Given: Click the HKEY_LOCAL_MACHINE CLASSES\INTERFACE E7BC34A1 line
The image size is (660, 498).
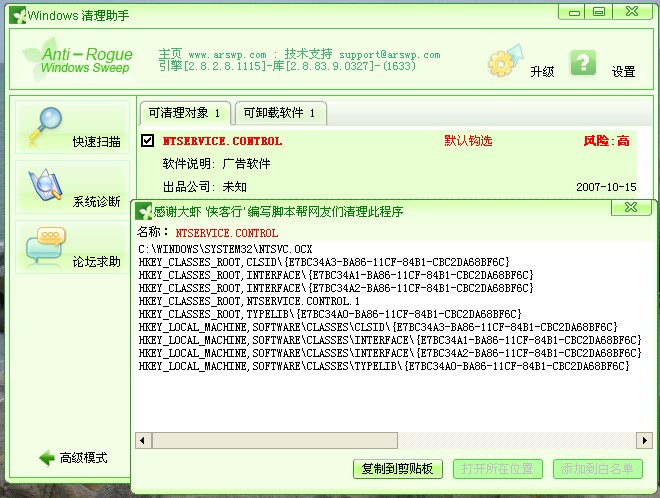Looking at the screenshot, I should pos(390,340).
